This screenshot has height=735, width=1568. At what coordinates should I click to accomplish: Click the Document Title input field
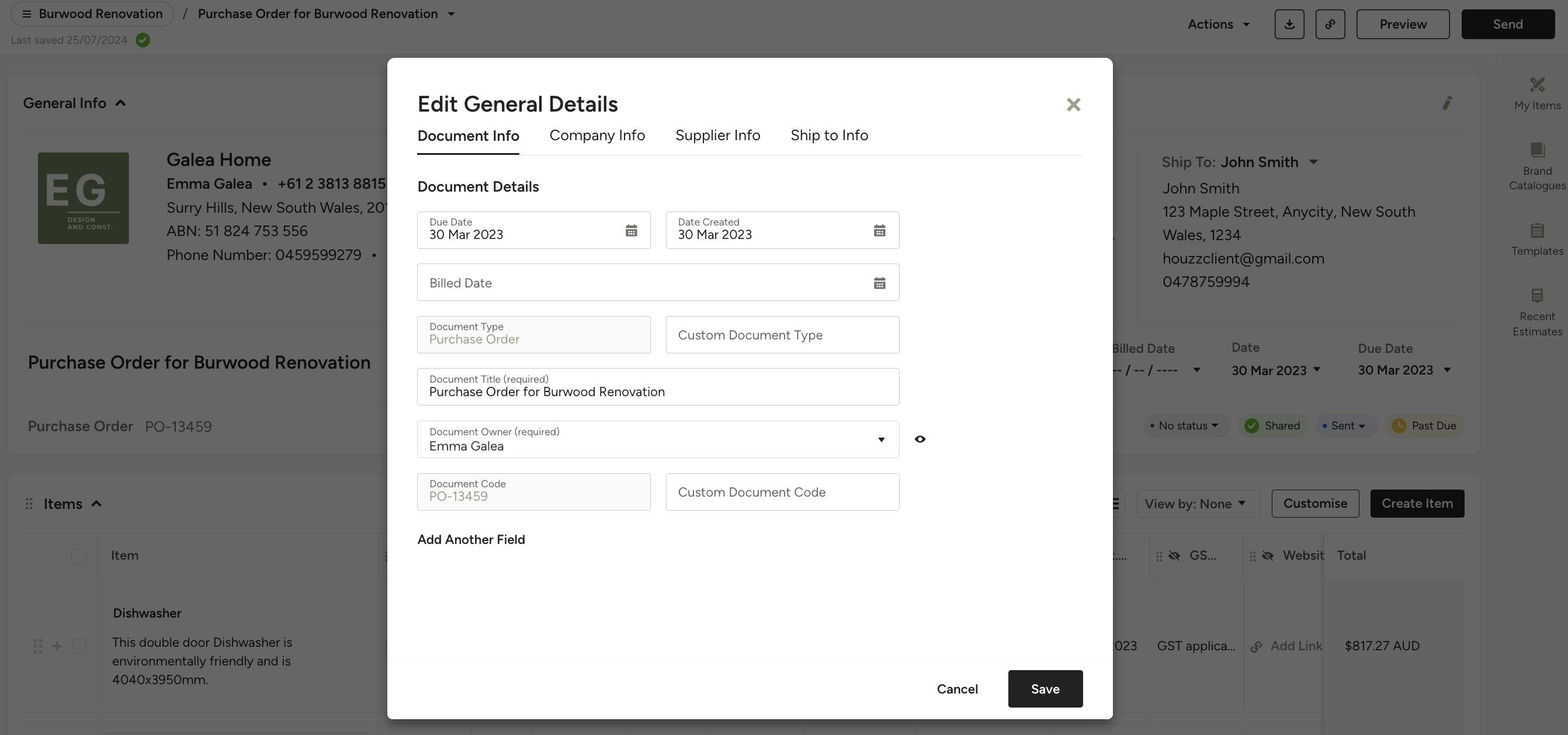click(x=658, y=387)
